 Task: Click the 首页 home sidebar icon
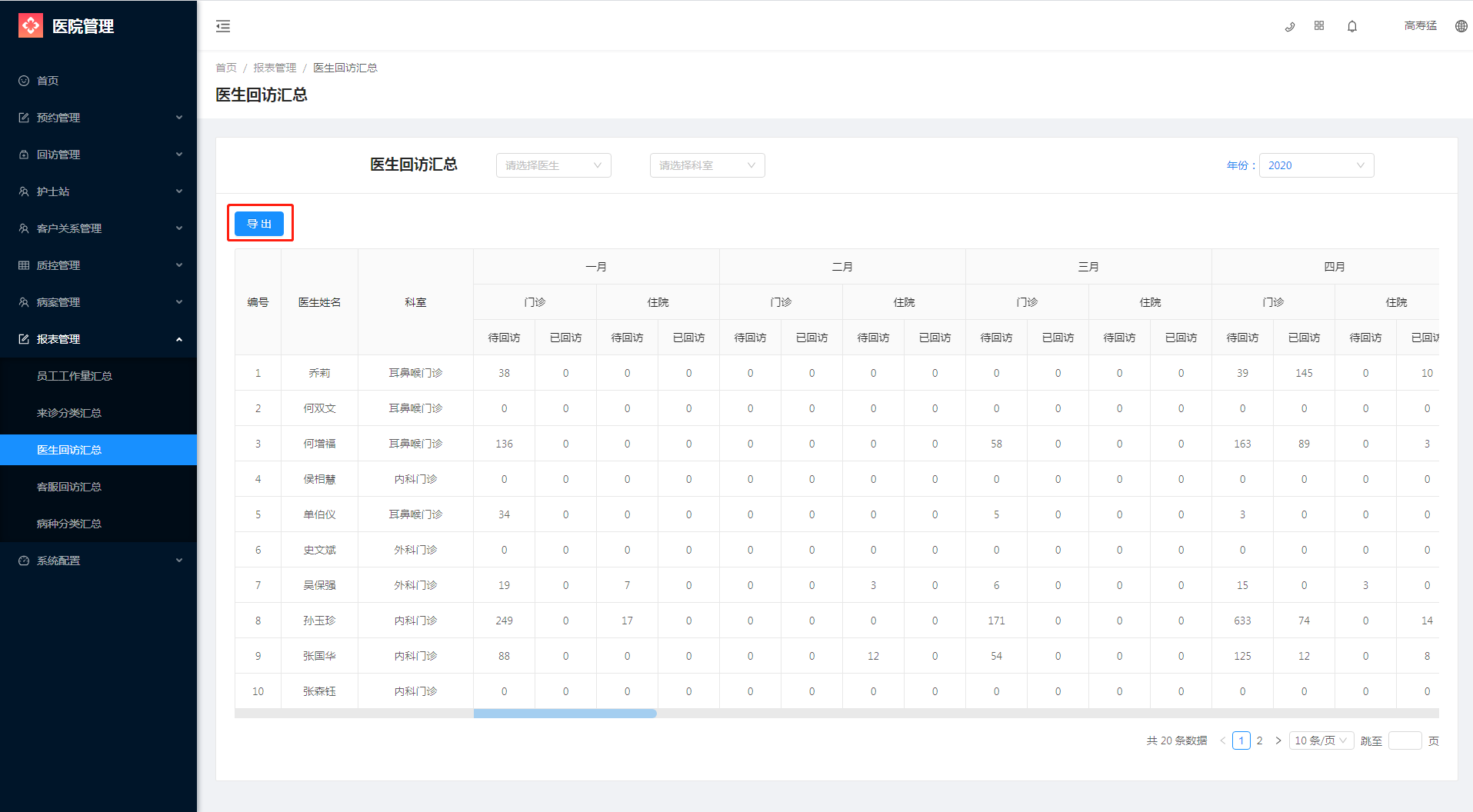(x=24, y=81)
